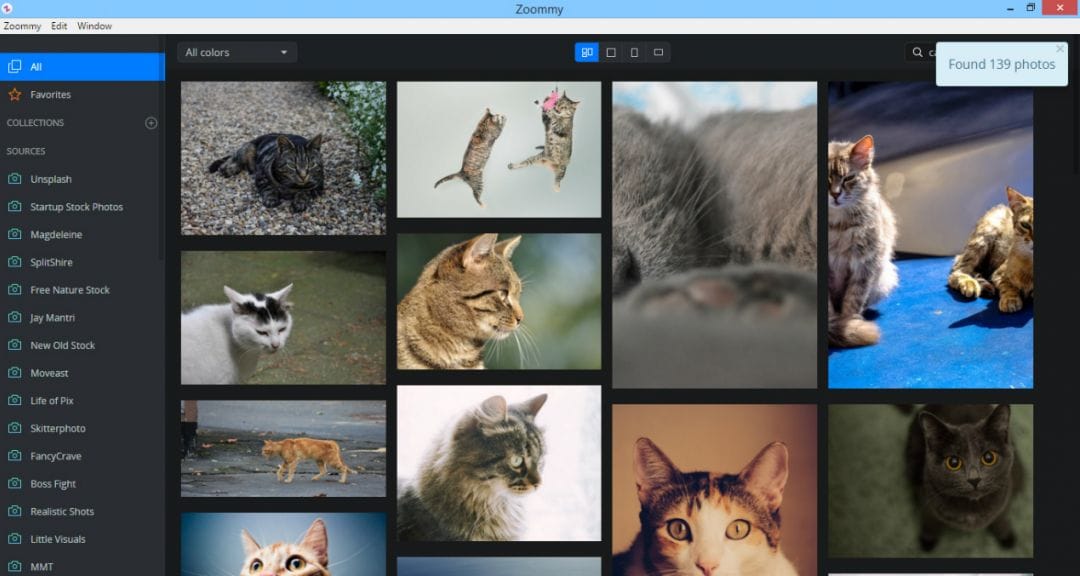This screenshot has height=576, width=1080.
Task: Add a new collection with the plus icon
Action: (152, 123)
